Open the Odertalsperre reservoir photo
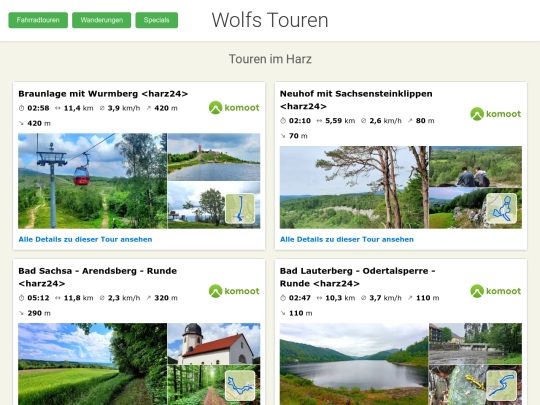540x405 pixels. click(354, 364)
